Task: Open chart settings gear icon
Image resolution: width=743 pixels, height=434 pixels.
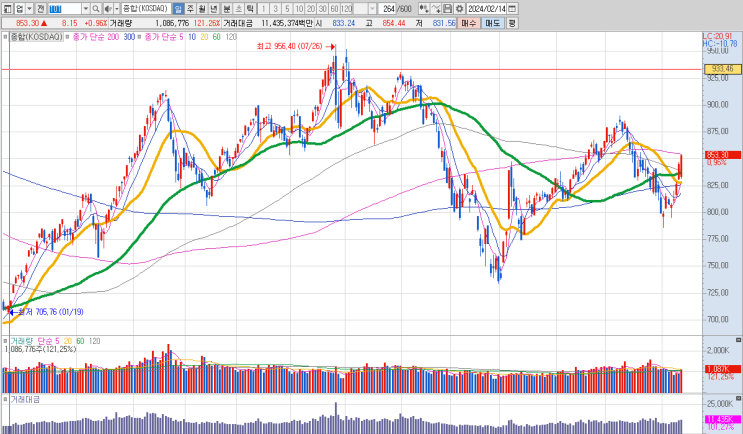Action: point(459,9)
